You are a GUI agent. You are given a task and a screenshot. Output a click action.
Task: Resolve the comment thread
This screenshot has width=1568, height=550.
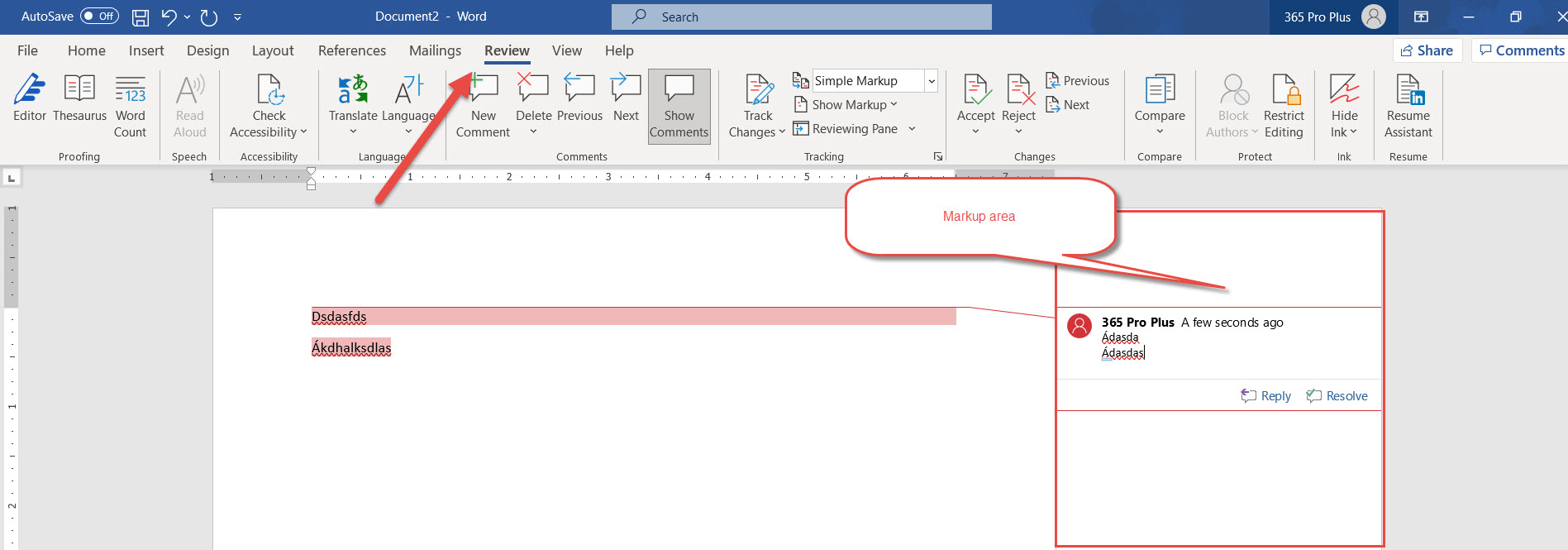coord(1337,396)
